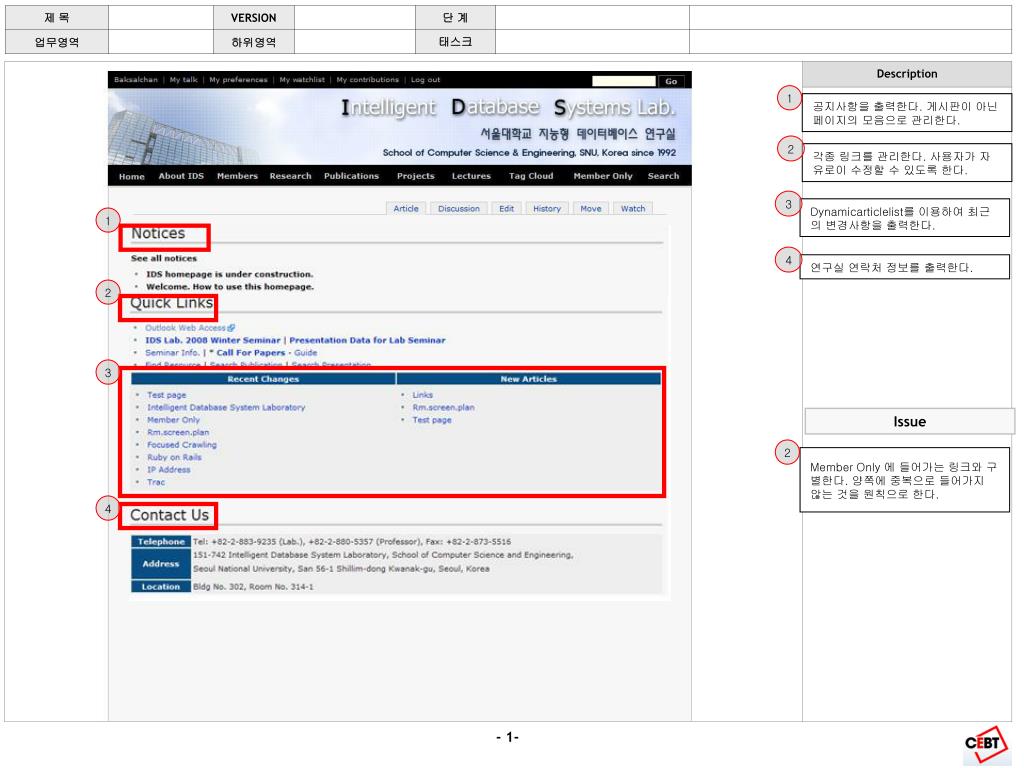The height and width of the screenshot is (768, 1024).
Task: Click the Issue panel header
Action: click(909, 422)
